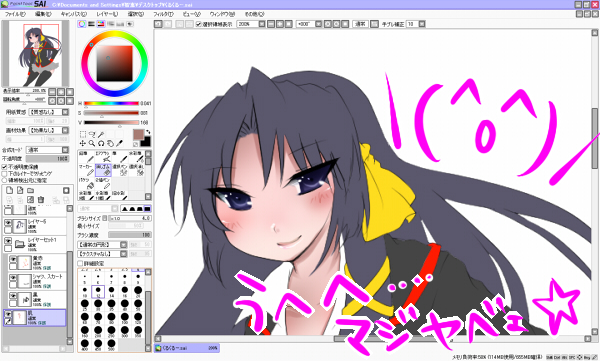Choose the 筆 brush tool

click(120, 157)
